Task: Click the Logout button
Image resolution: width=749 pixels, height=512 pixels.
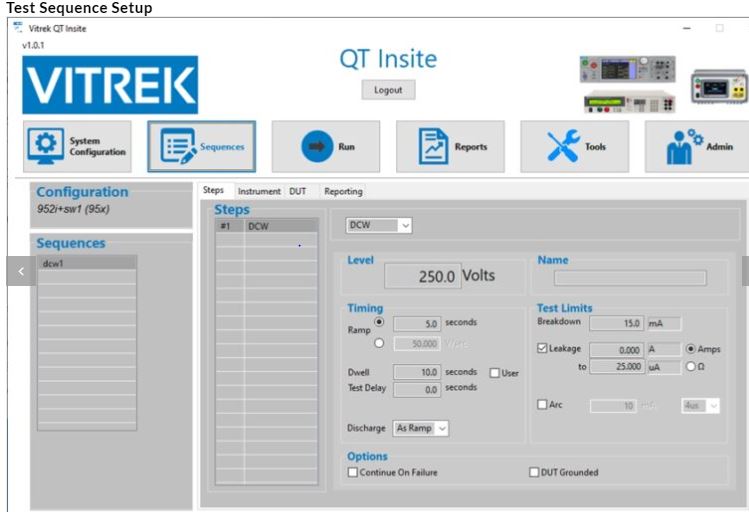Action: (x=388, y=90)
